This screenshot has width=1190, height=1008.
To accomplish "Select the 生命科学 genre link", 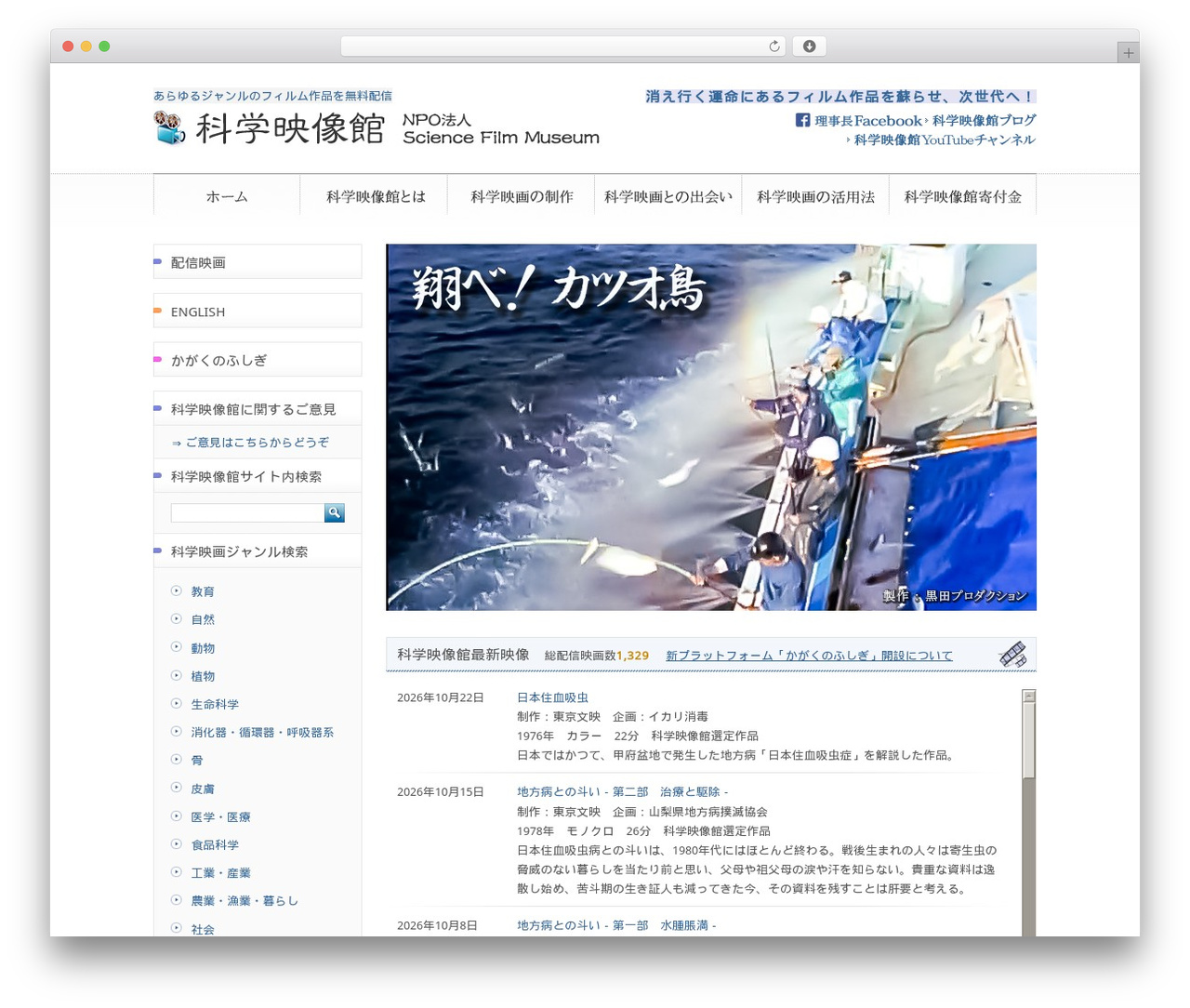I will pos(215,704).
